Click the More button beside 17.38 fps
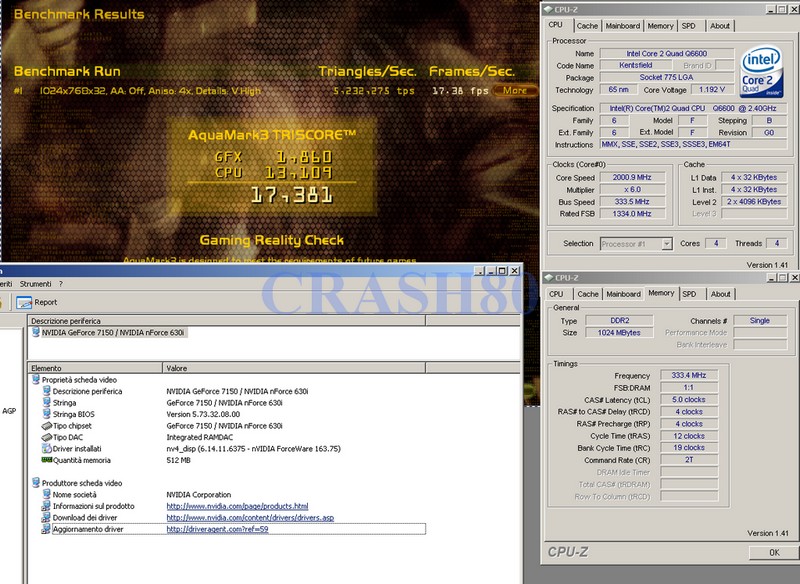The width and height of the screenshot is (800, 584). coord(515,91)
